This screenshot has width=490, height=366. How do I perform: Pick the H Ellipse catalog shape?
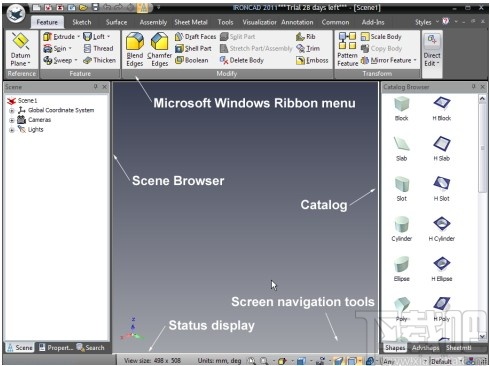(442, 269)
